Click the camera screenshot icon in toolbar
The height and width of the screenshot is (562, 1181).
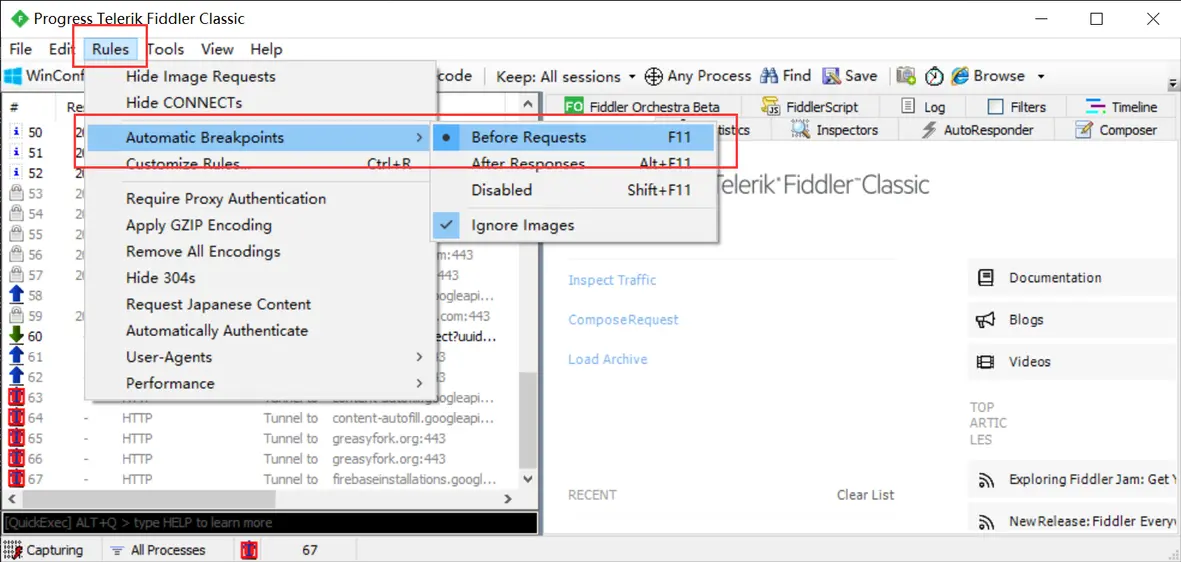tap(906, 76)
